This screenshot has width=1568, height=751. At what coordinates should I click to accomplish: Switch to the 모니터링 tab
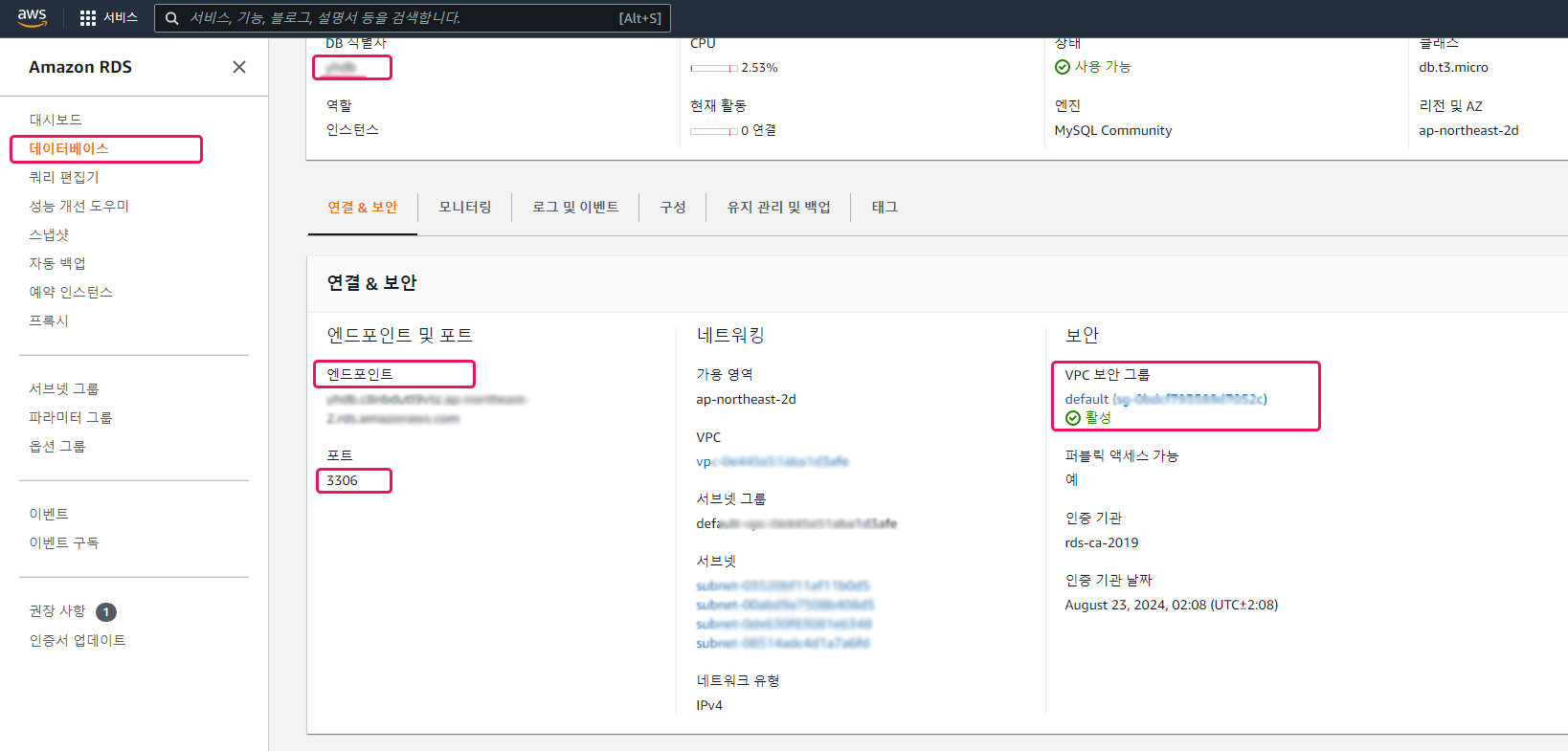point(465,207)
